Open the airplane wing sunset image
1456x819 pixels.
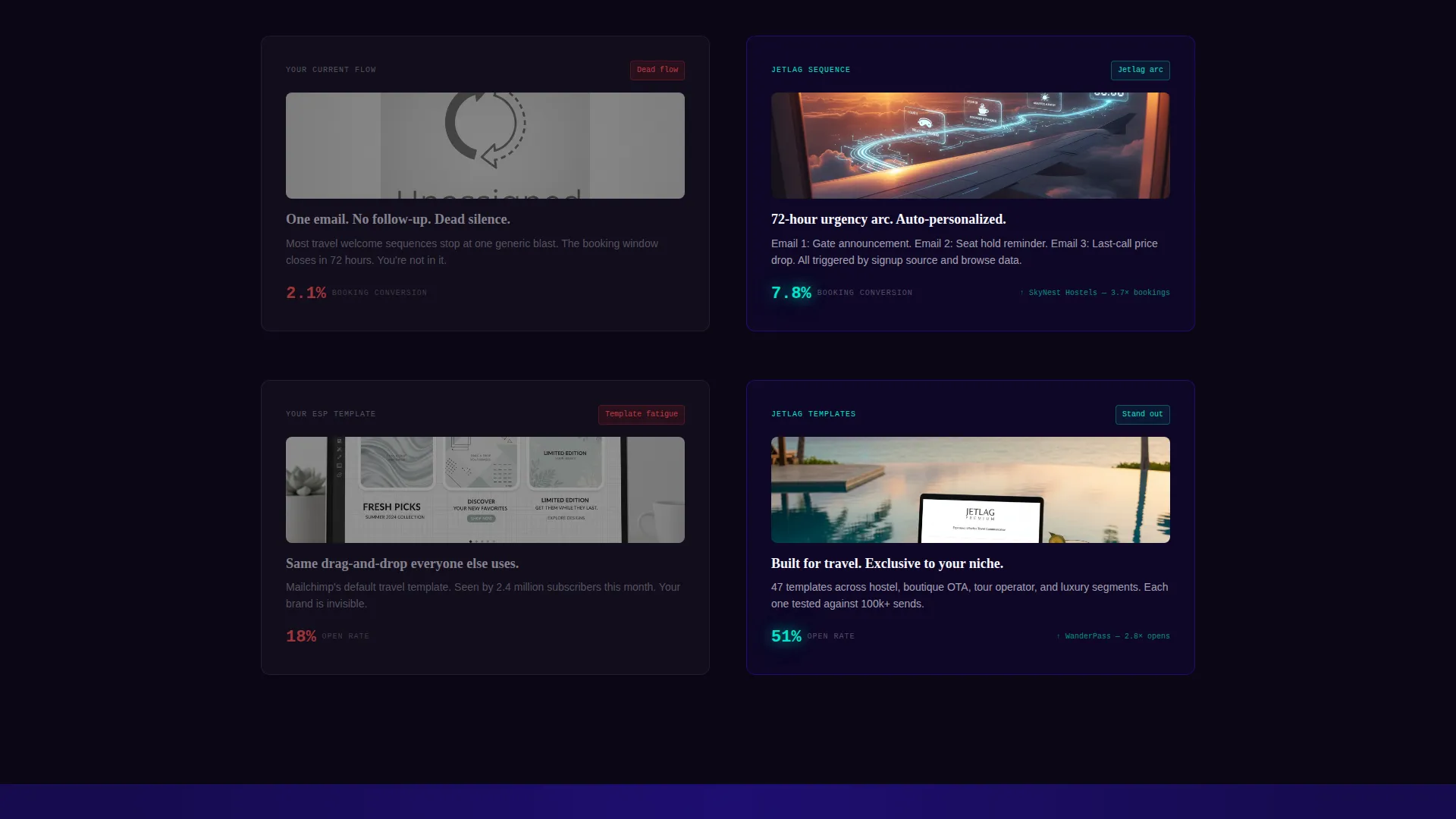971,146
